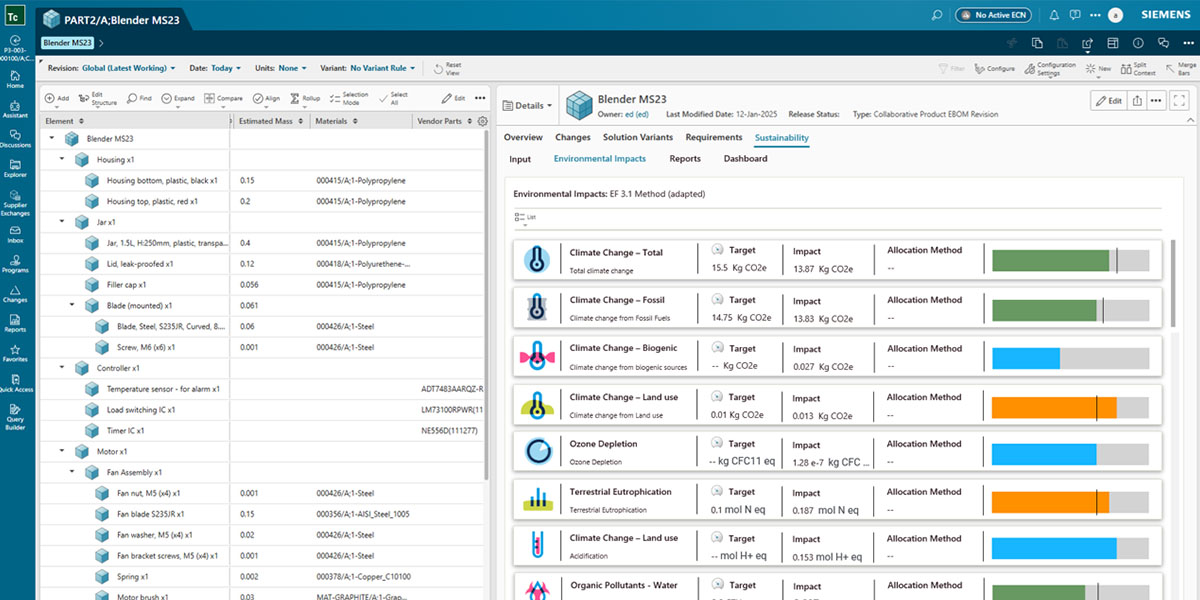Open the Solution Variants tab
The width and height of the screenshot is (1200, 600).
[x=638, y=137]
